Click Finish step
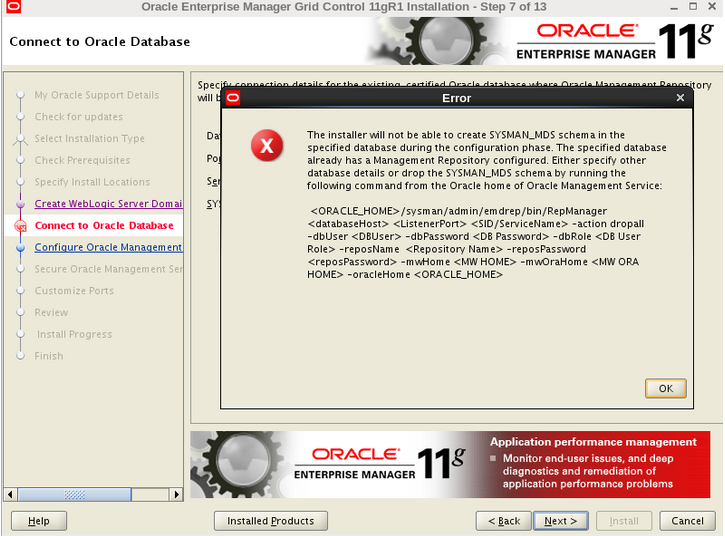The height and width of the screenshot is (536, 725). click(x=49, y=356)
